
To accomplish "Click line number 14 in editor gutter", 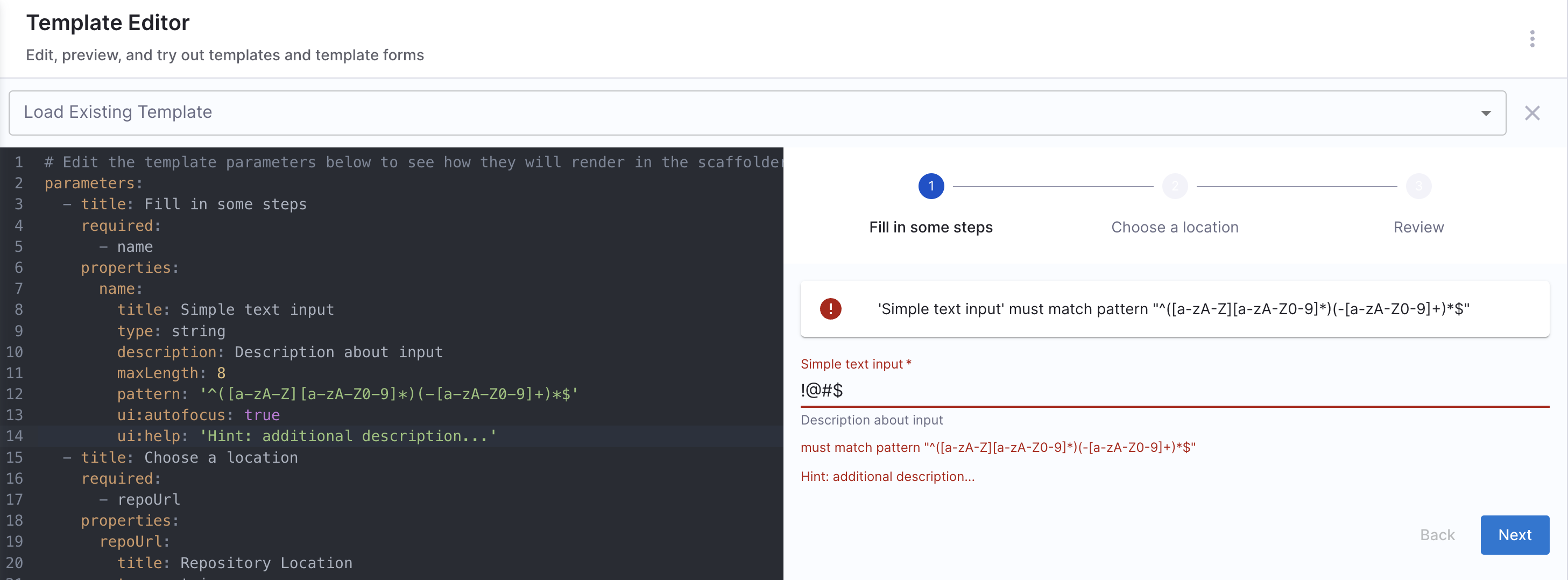I will point(15,436).
